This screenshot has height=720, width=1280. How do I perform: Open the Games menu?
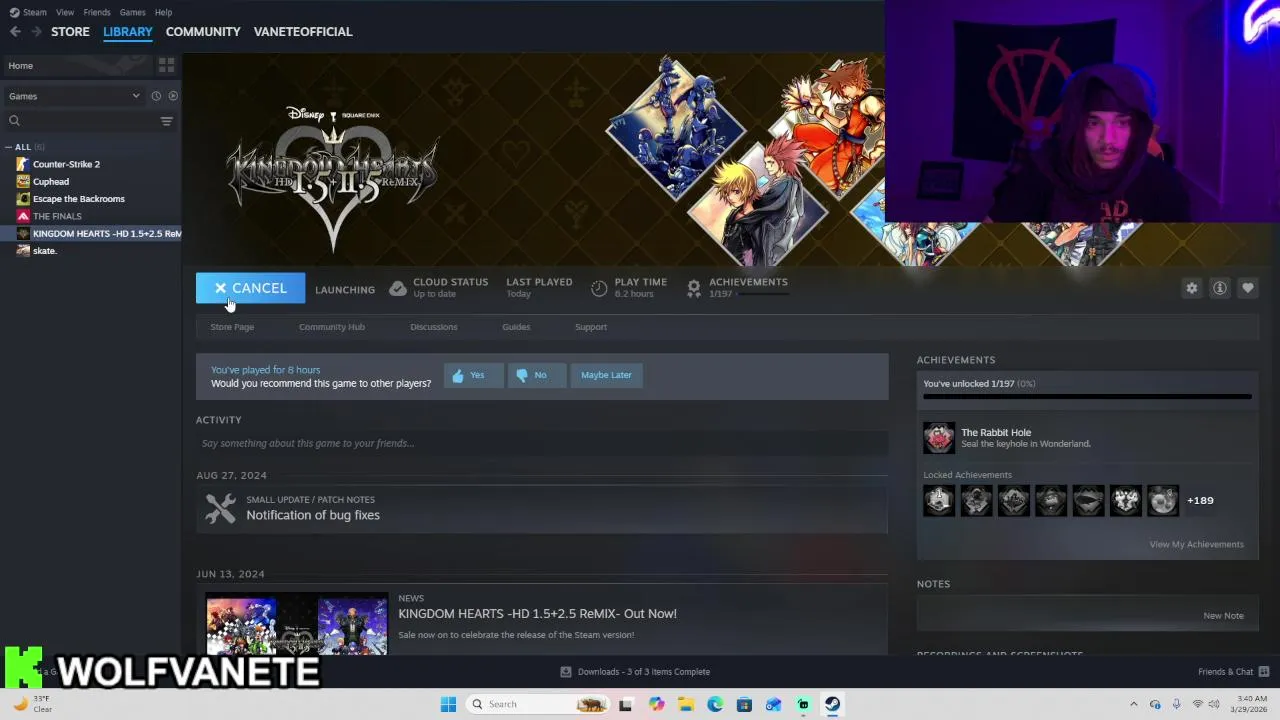pyautogui.click(x=132, y=12)
